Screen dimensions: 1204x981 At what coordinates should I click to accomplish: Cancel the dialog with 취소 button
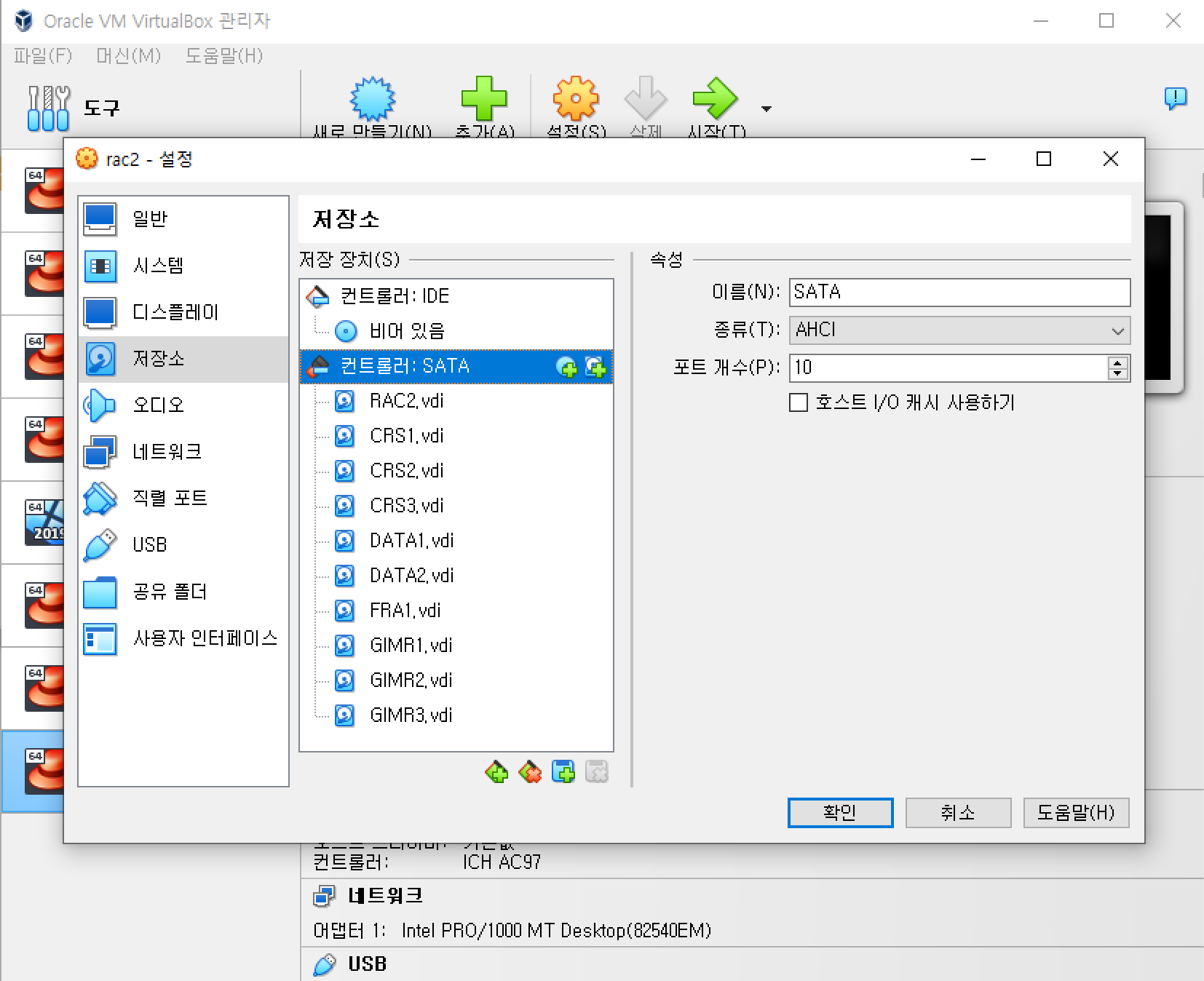tap(958, 813)
